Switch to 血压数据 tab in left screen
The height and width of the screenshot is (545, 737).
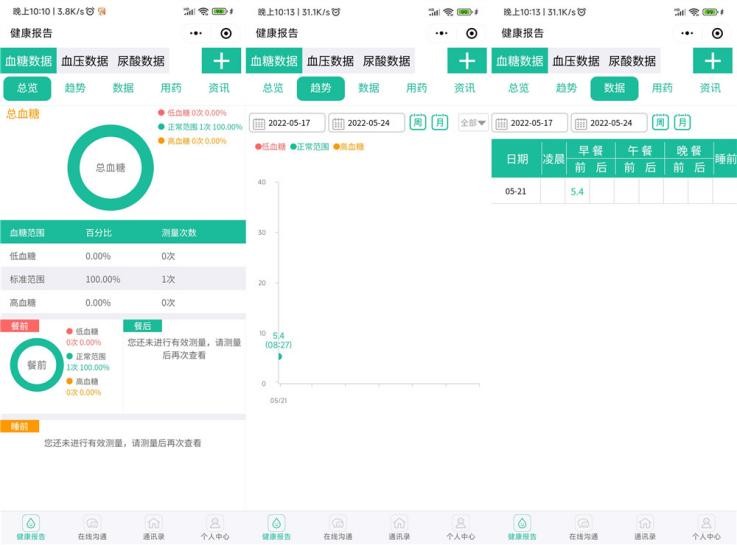point(85,61)
